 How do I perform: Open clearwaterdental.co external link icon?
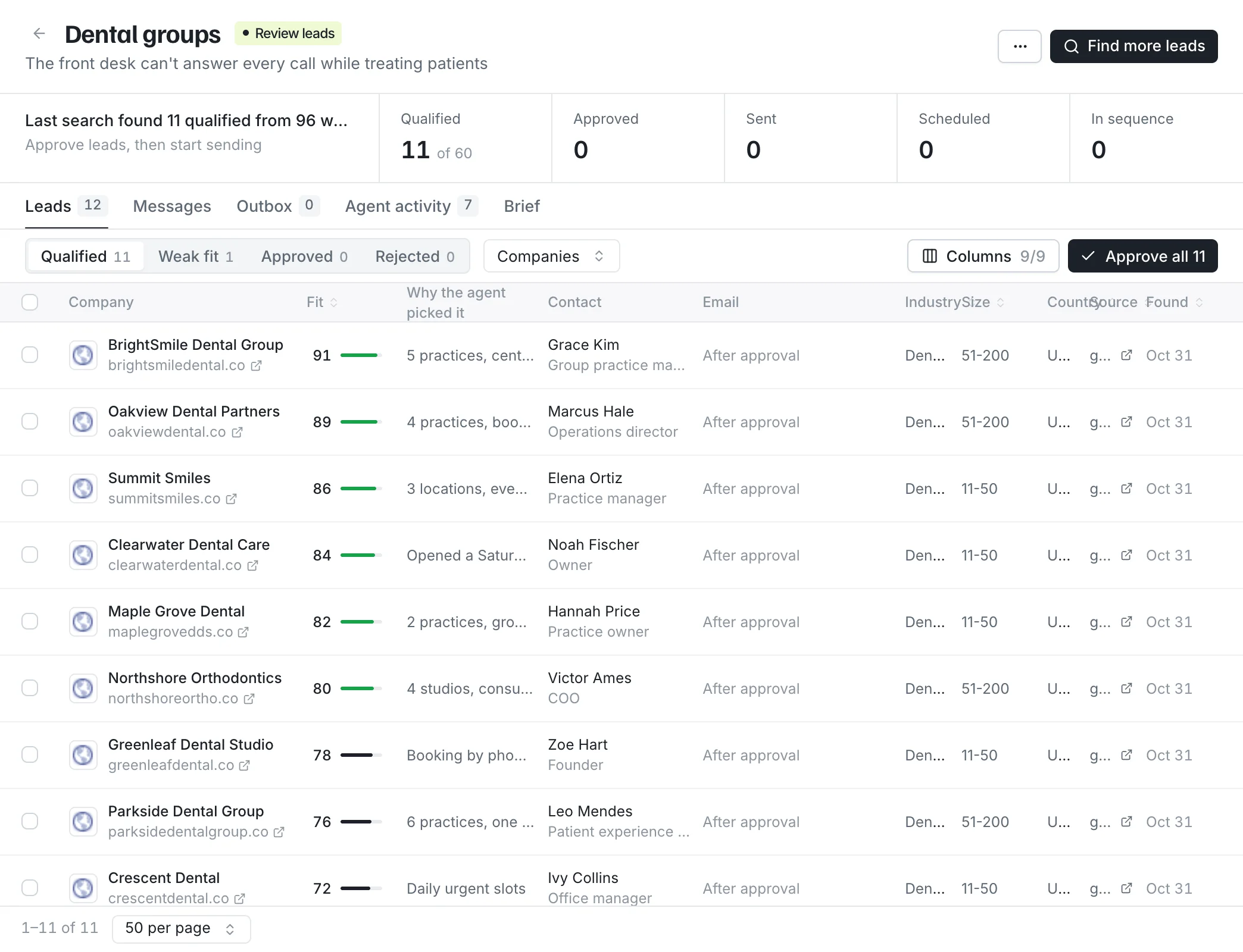pyautogui.click(x=252, y=565)
